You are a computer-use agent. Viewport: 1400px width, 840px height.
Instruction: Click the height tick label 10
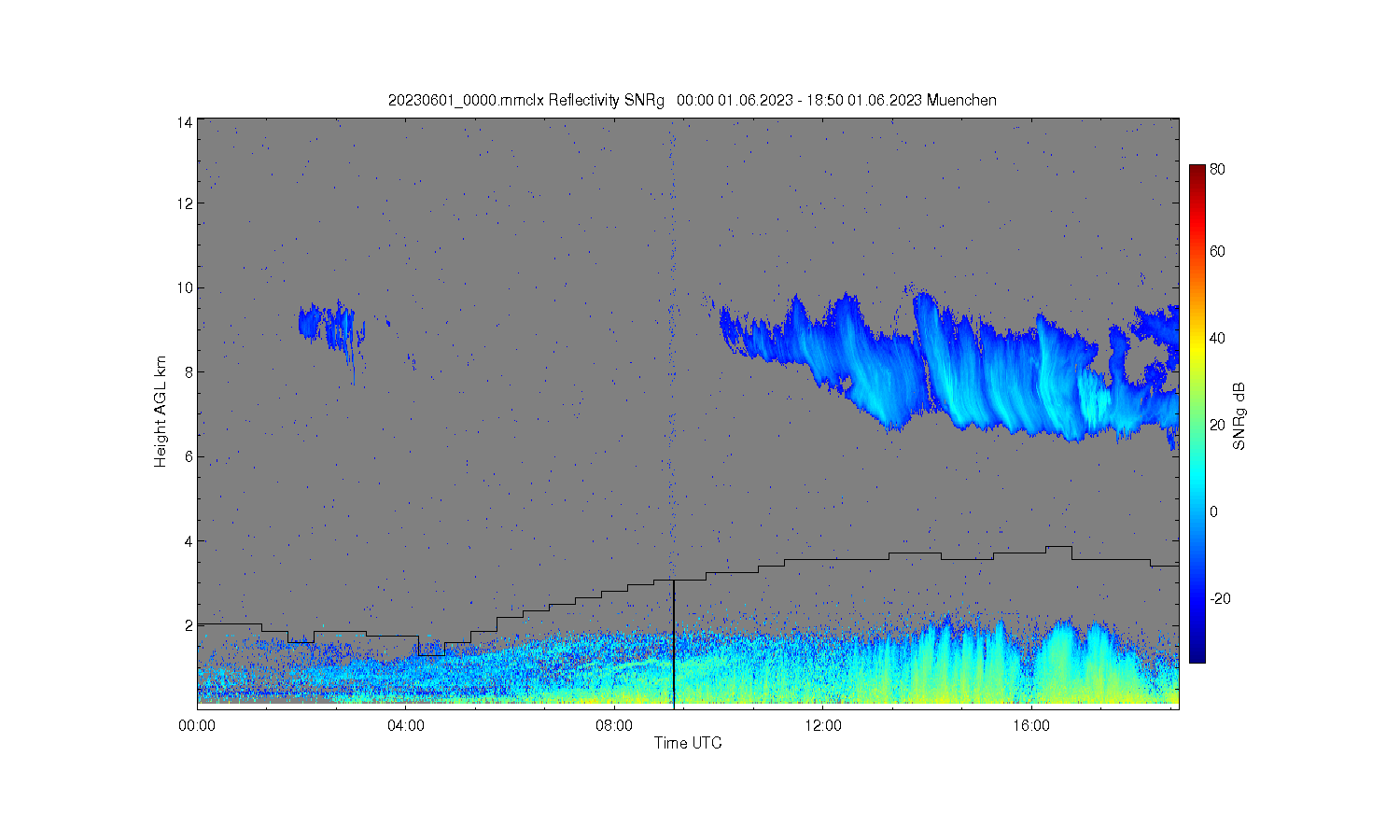(185, 287)
